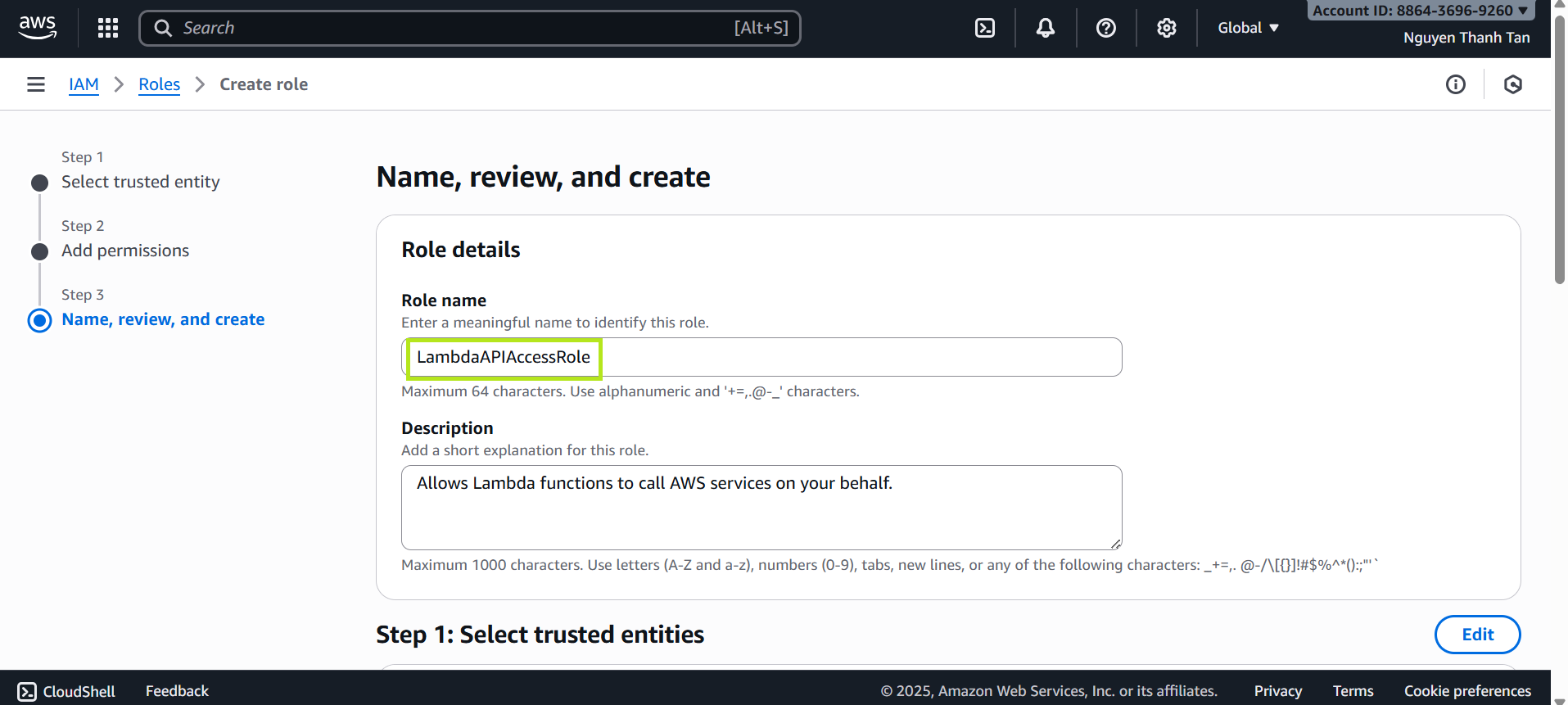
Task: Open settings gear in navigation bar
Action: pos(1167,28)
